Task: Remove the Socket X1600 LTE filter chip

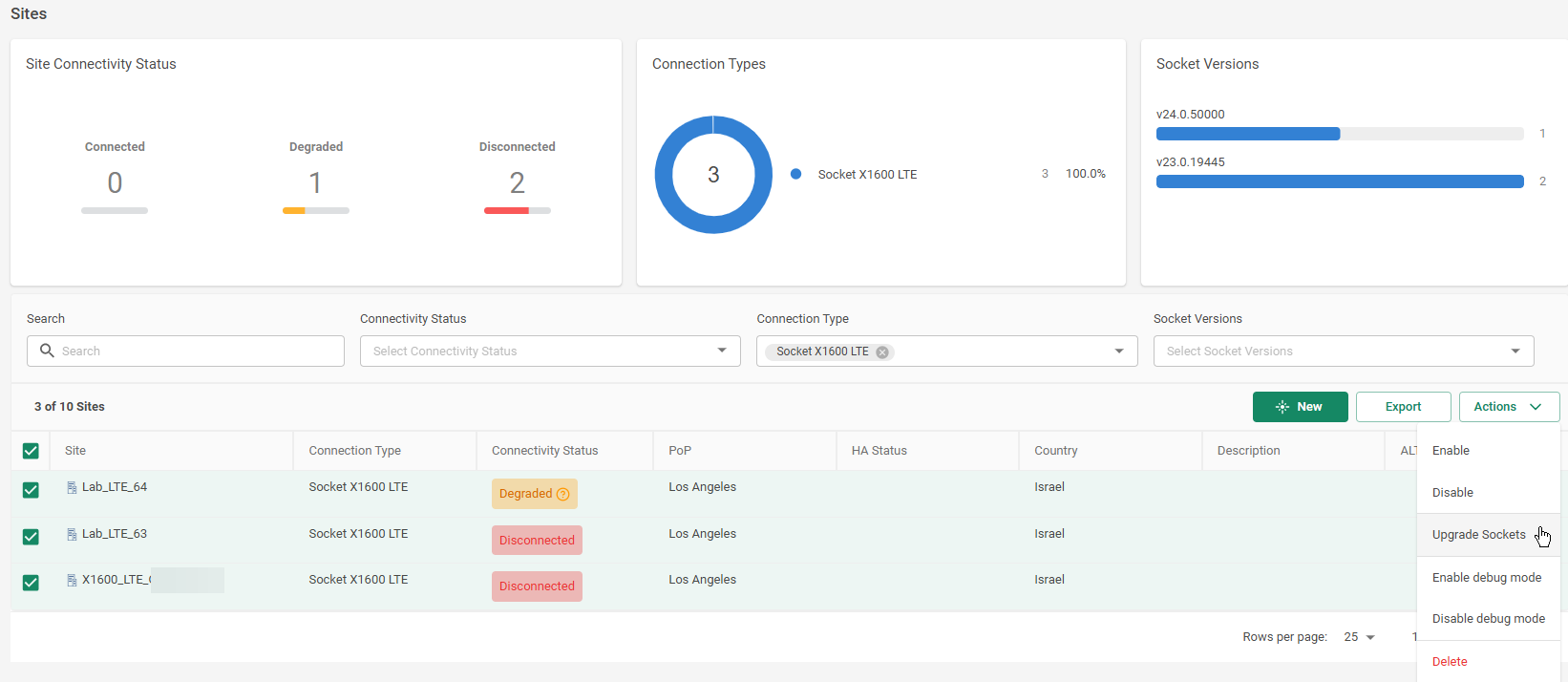Action: coord(882,352)
